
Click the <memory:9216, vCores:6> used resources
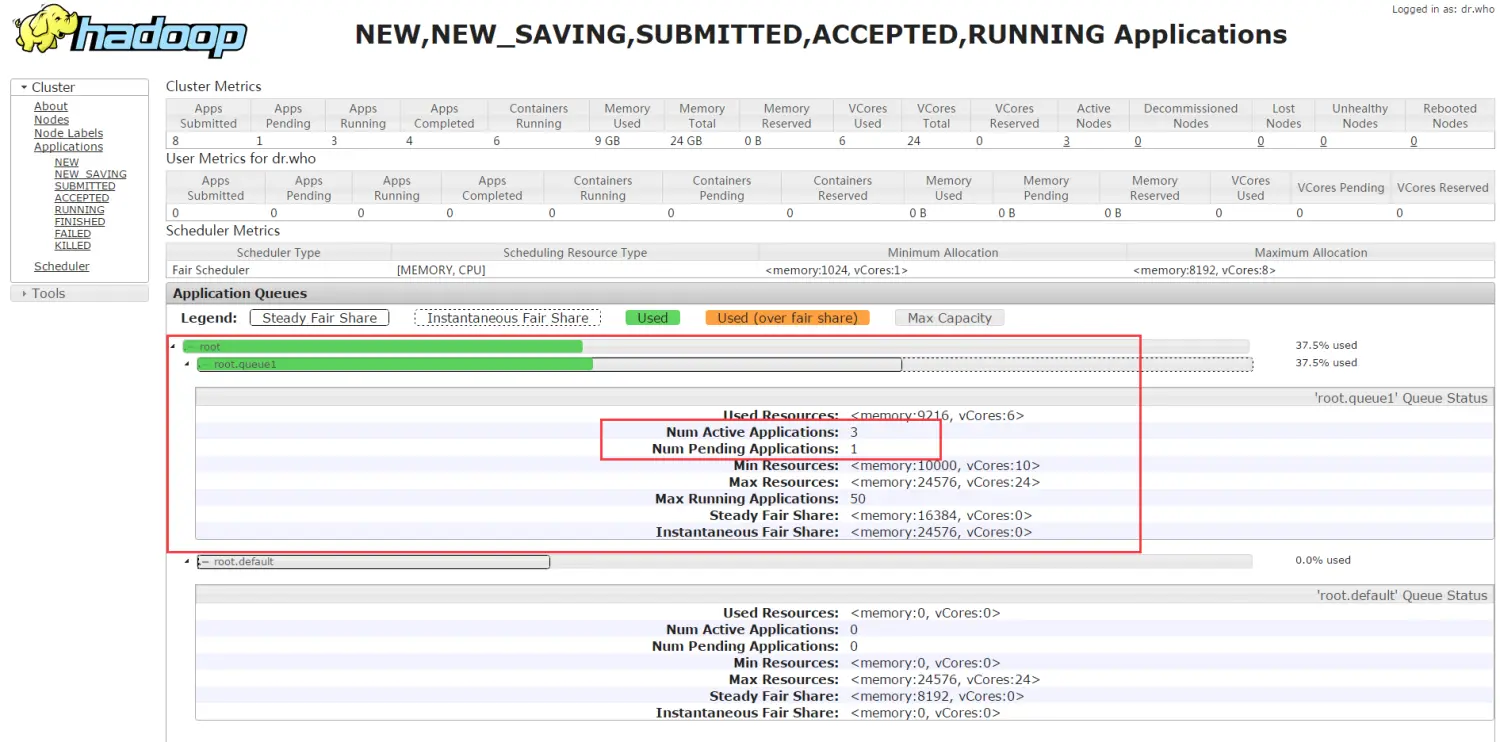click(937, 416)
